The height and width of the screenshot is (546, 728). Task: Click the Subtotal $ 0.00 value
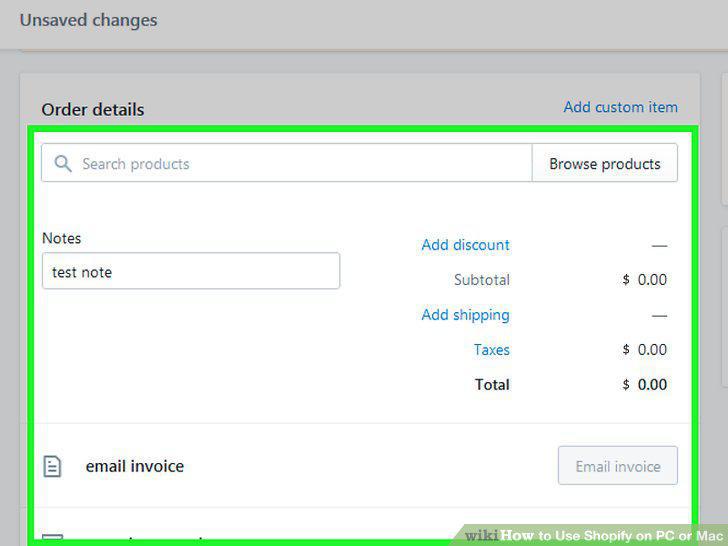point(644,280)
